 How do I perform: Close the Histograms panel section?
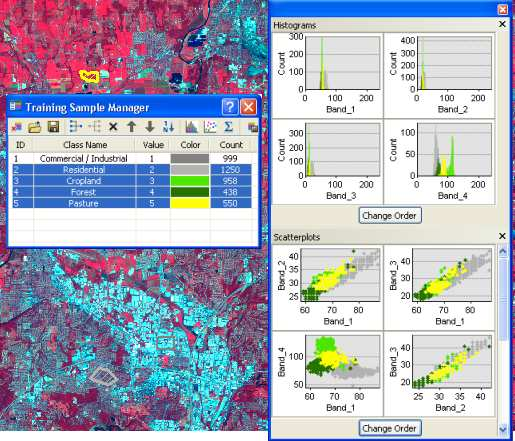click(x=502, y=24)
